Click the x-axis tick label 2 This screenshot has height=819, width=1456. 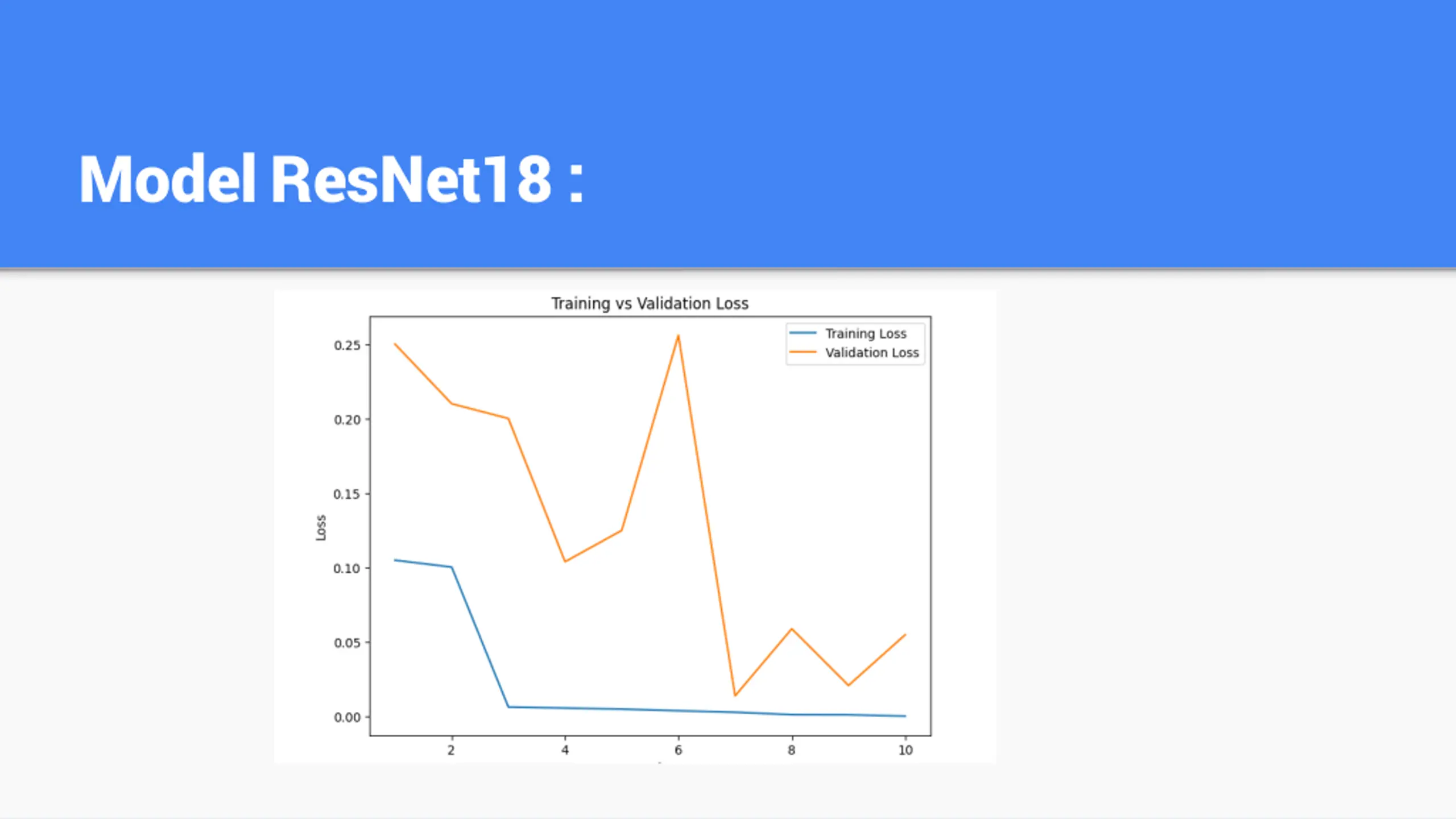(451, 750)
